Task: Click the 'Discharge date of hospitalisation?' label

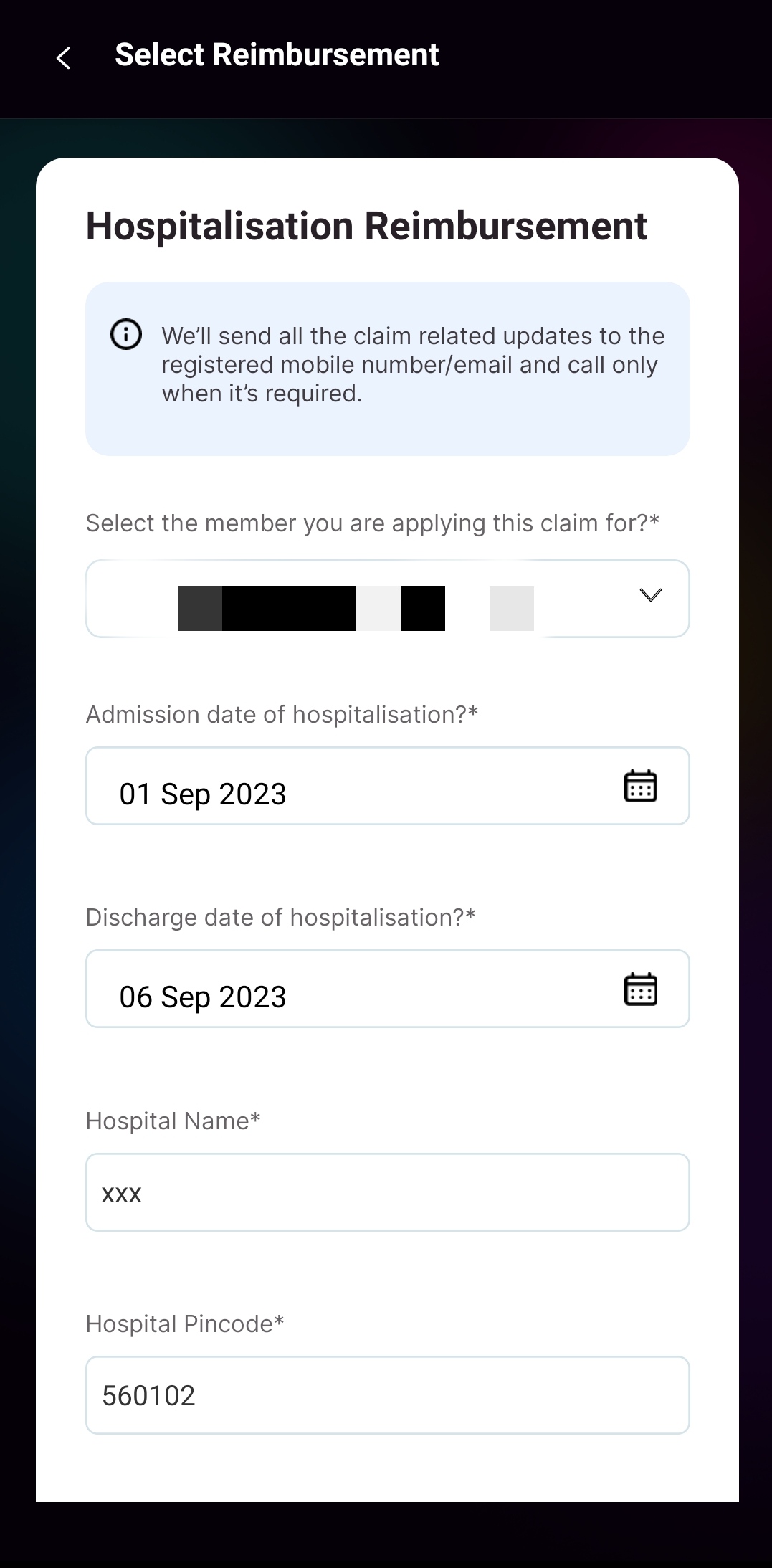Action: tap(280, 918)
